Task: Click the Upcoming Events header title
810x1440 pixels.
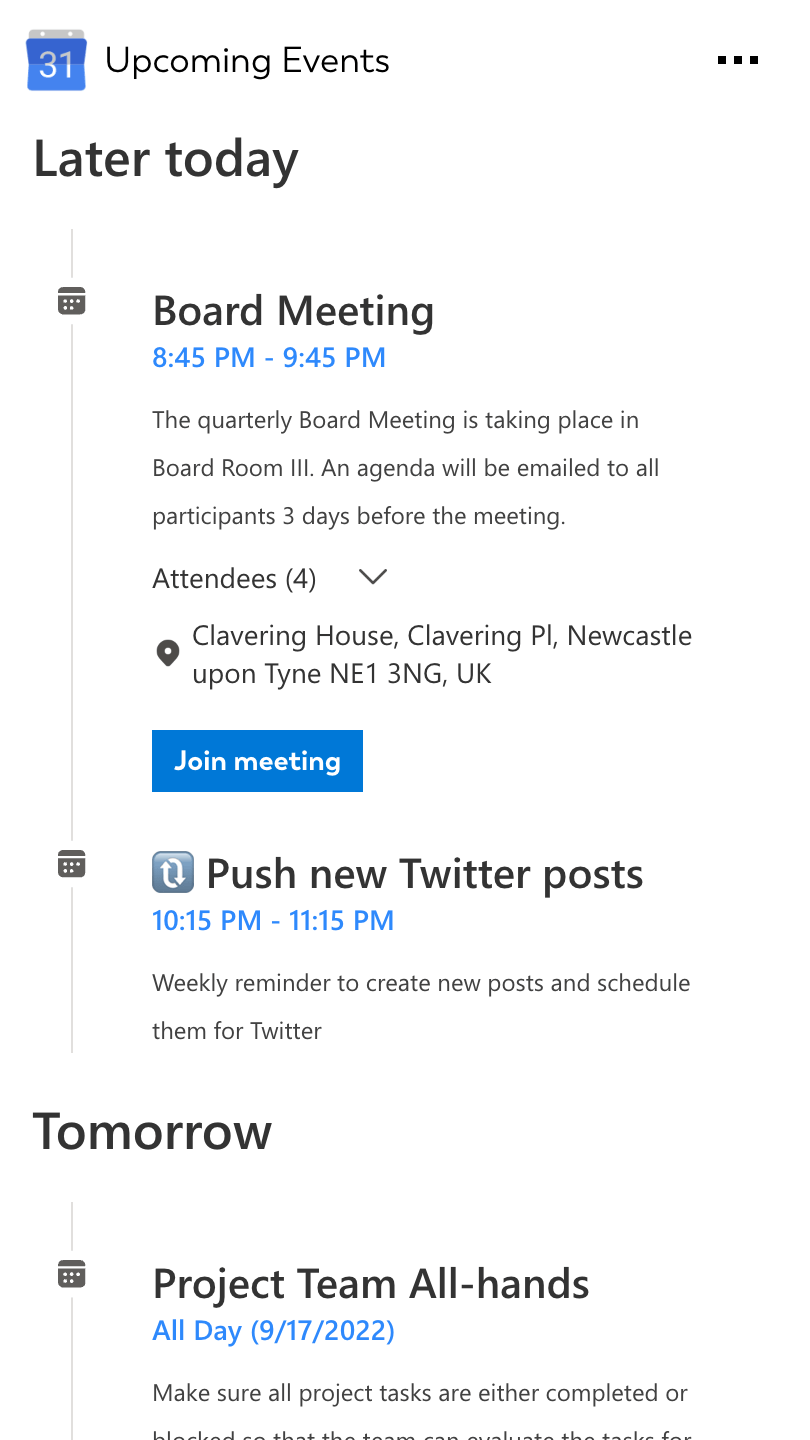Action: (x=247, y=61)
